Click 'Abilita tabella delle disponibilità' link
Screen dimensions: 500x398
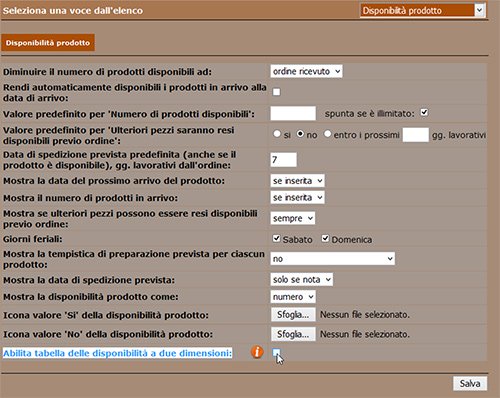117,353
